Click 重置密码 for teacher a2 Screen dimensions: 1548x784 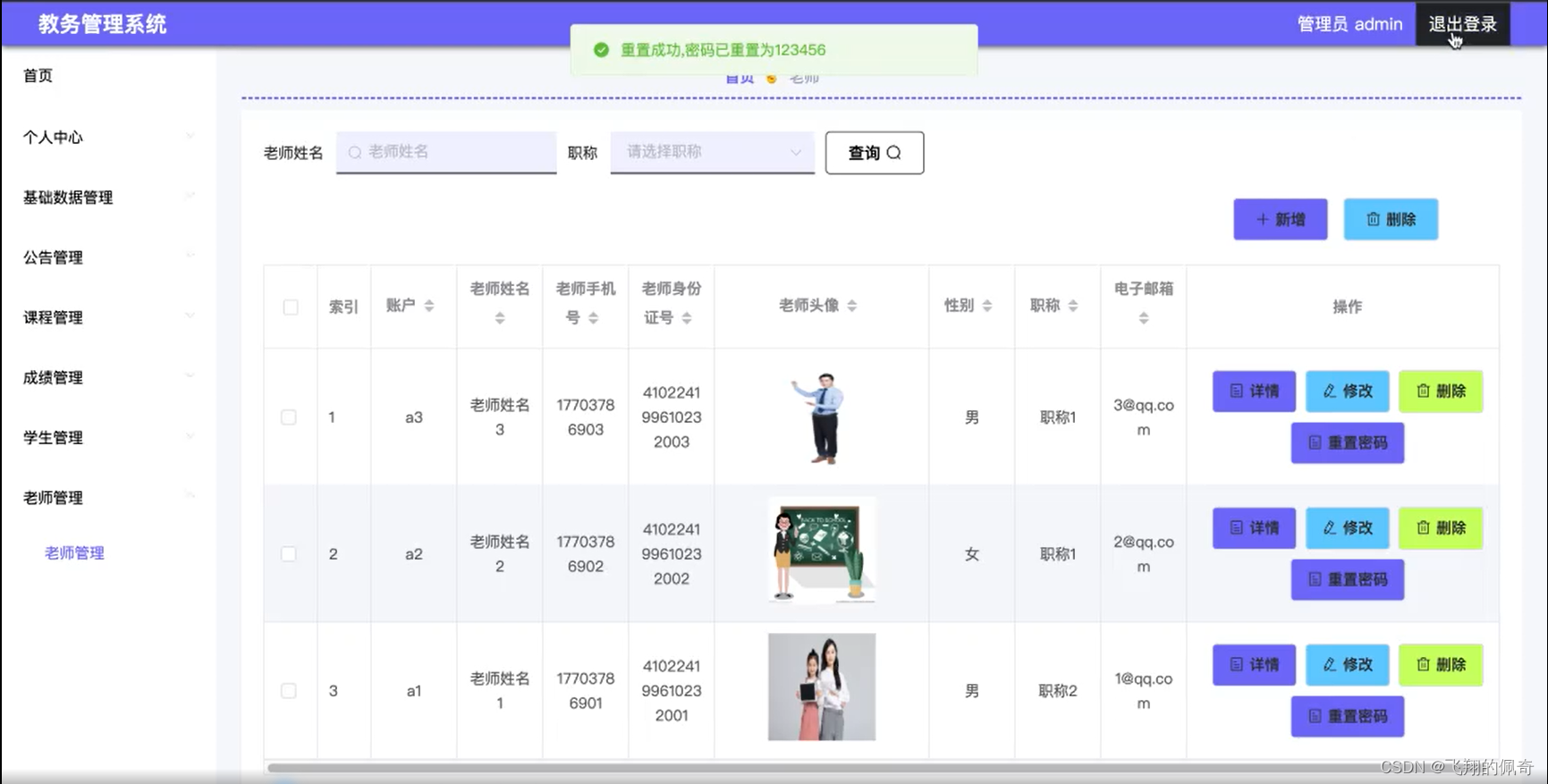click(x=1348, y=579)
